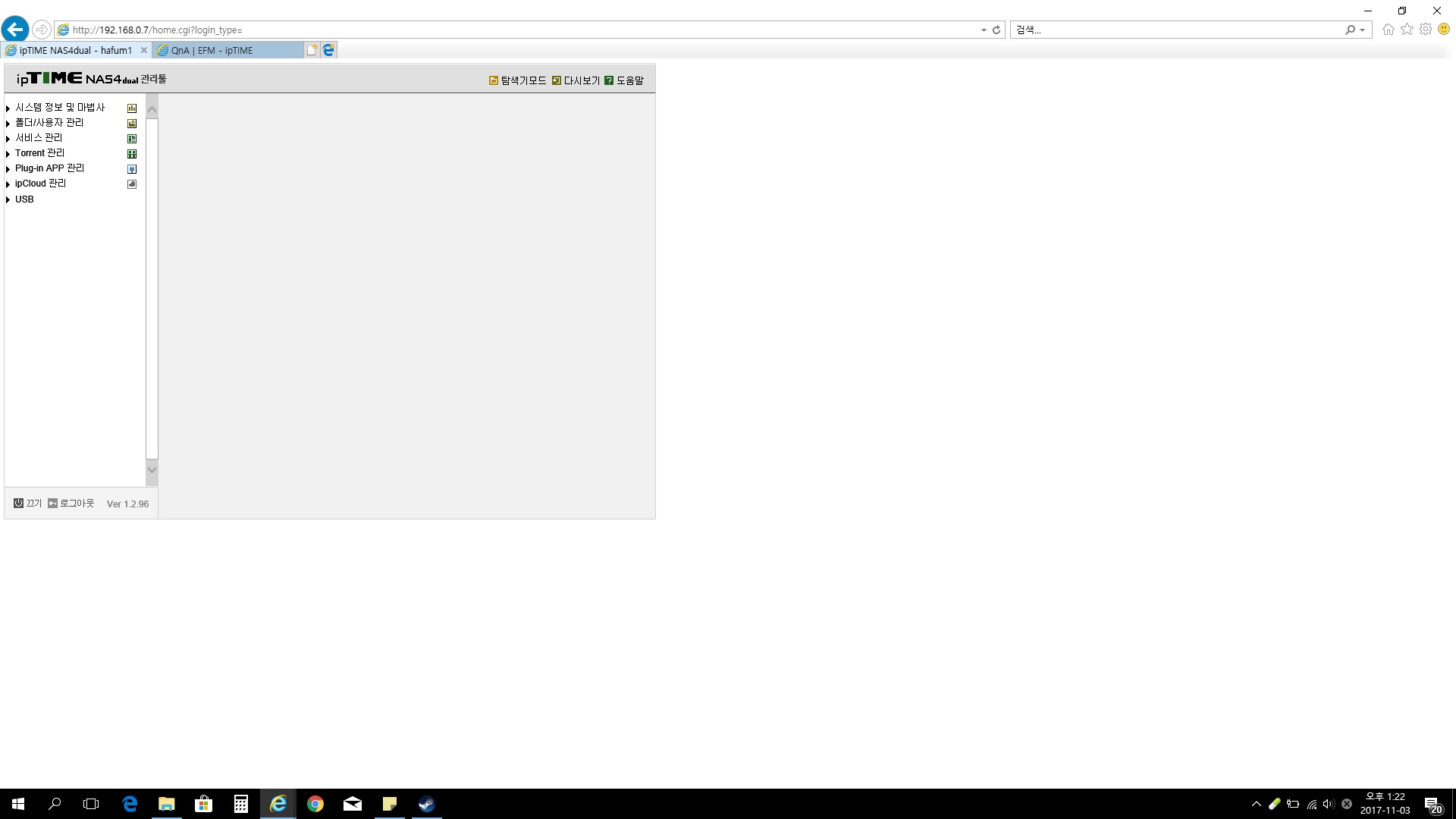1456x819 pixels.
Task: Open the 서비스 관리 menu item
Action: 39,138
